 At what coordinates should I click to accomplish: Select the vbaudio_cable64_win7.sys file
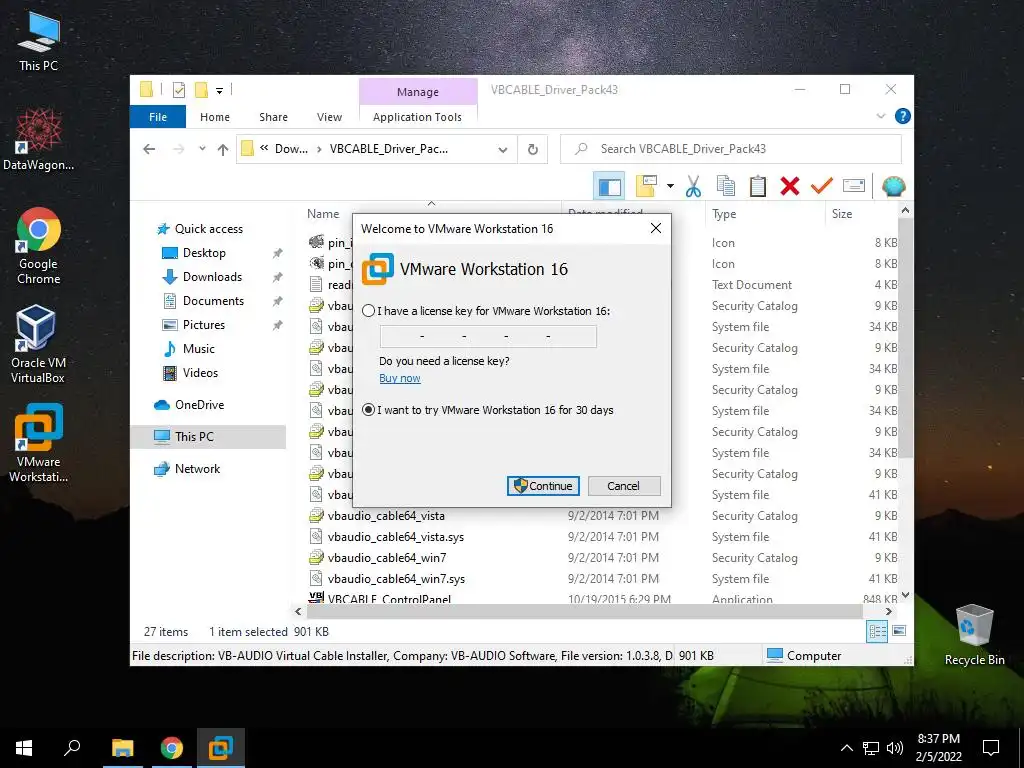pyautogui.click(x=396, y=579)
